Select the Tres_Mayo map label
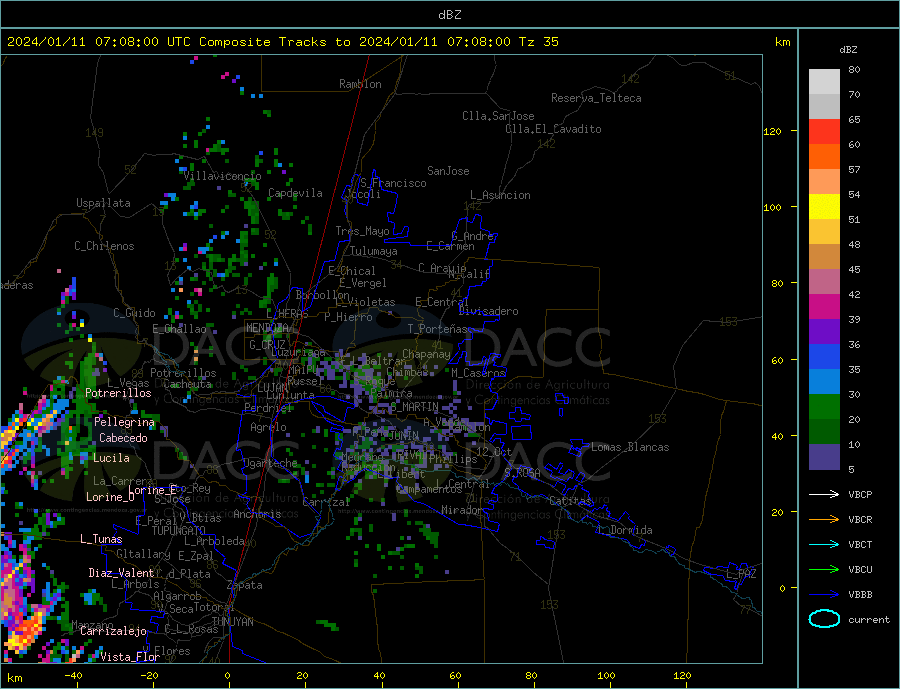 click(363, 231)
